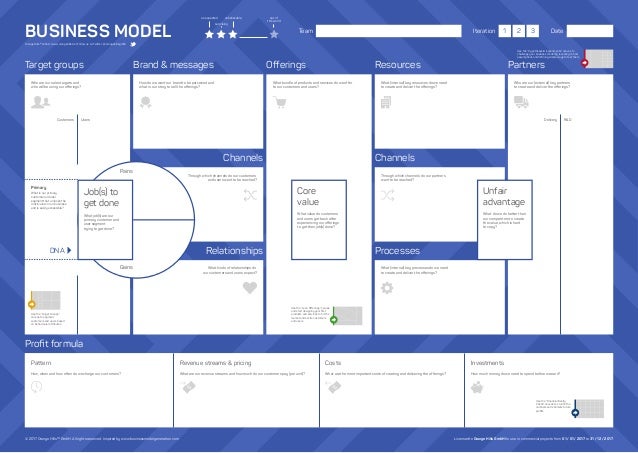
Task: Click the BUSINESS MODEL title
Action: click(98, 31)
